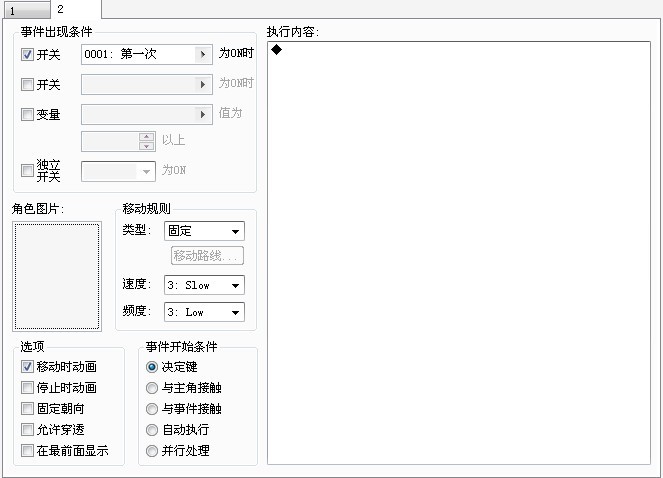Open 频度 dropdown showing 3: Low
663x478 pixels.
click(x=204, y=312)
